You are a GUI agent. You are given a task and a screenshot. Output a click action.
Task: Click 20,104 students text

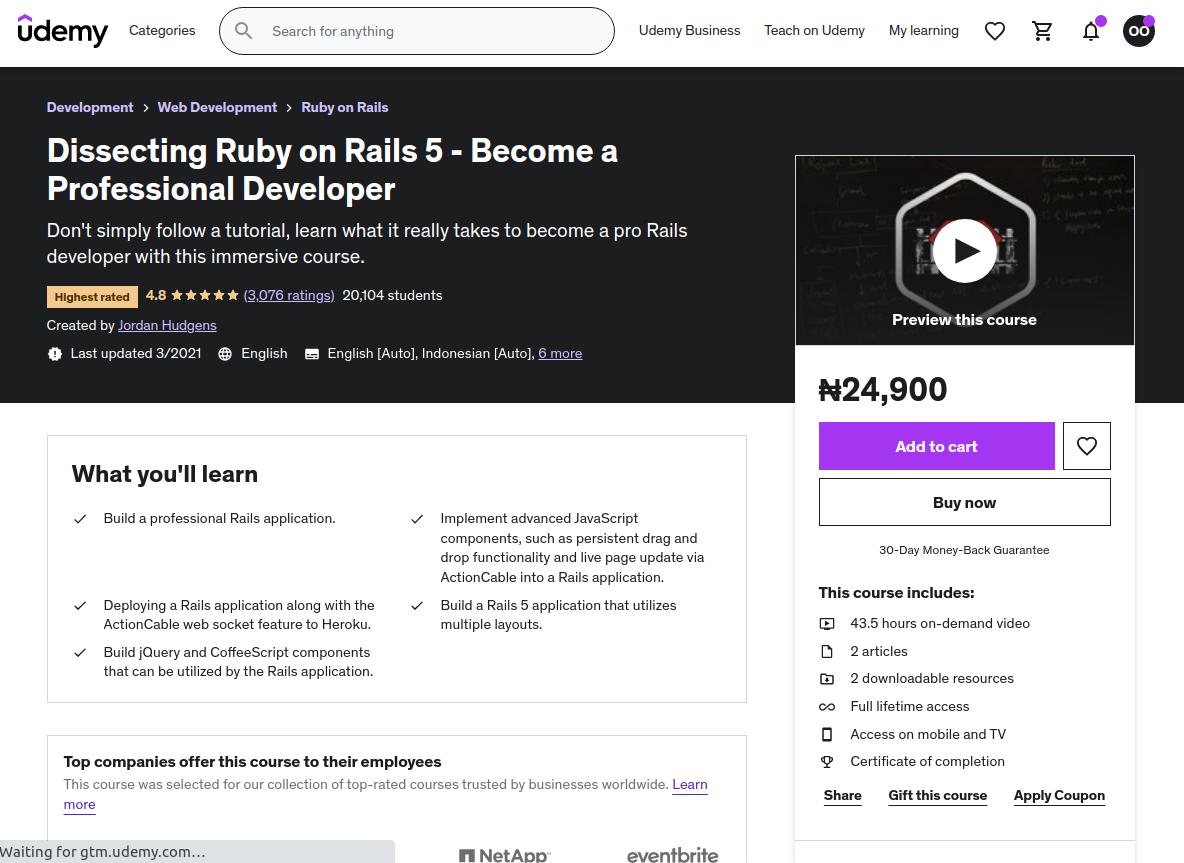(393, 295)
